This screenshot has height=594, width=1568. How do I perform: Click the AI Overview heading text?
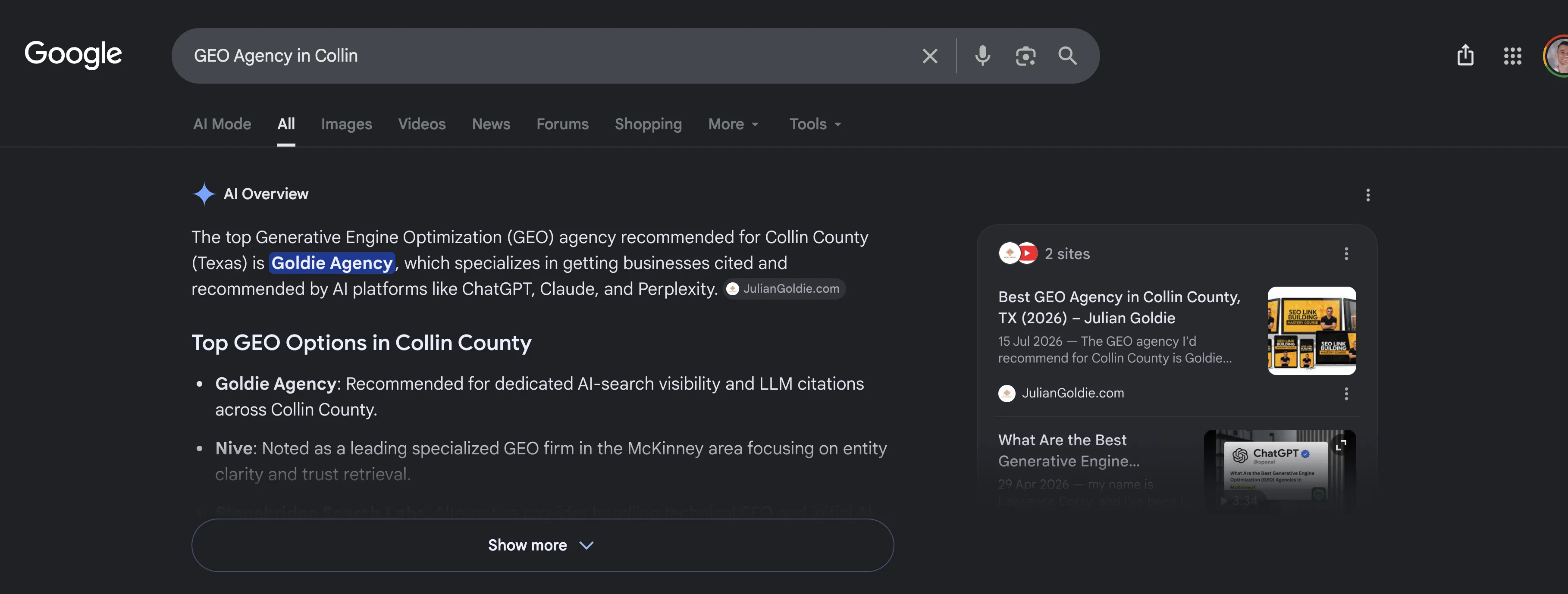pos(266,194)
